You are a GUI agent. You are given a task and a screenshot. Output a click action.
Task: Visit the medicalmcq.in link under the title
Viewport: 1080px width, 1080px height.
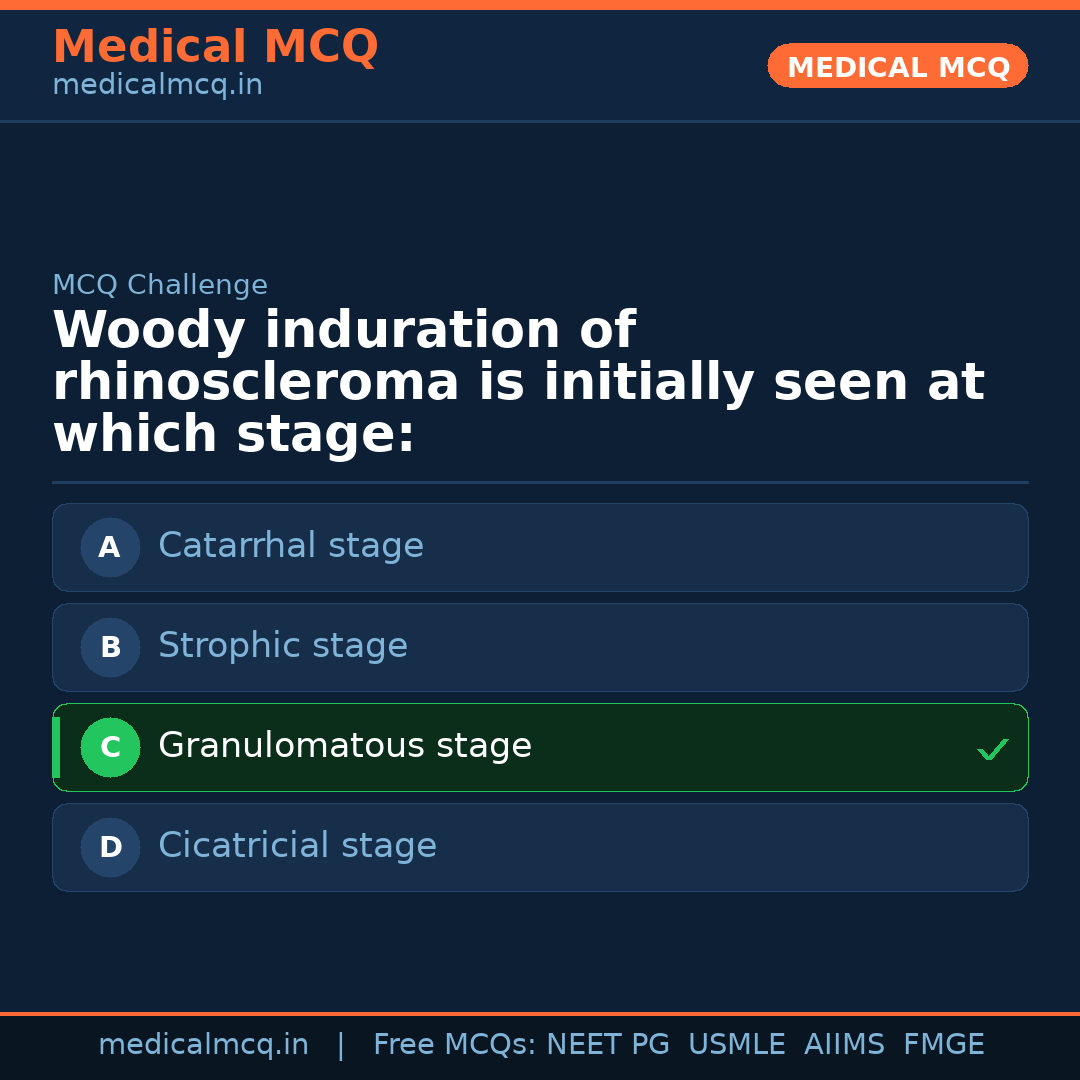[x=157, y=85]
